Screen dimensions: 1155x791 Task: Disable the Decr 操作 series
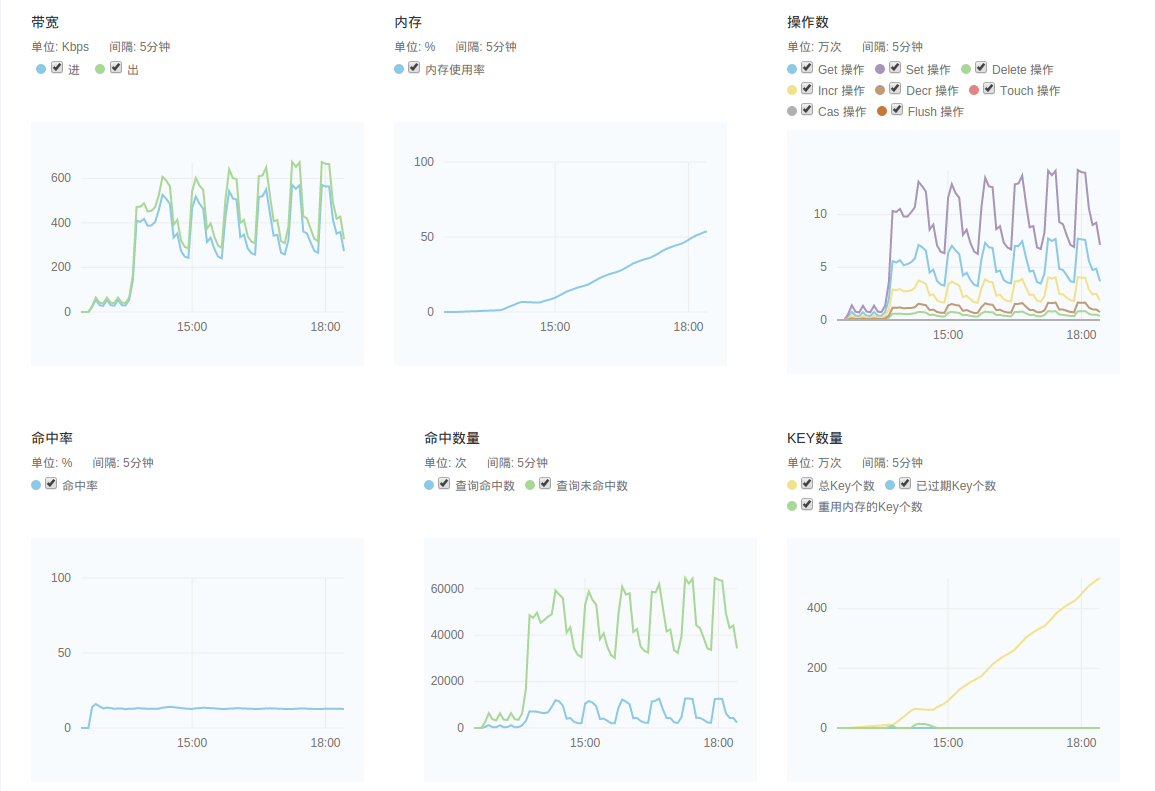pos(895,89)
